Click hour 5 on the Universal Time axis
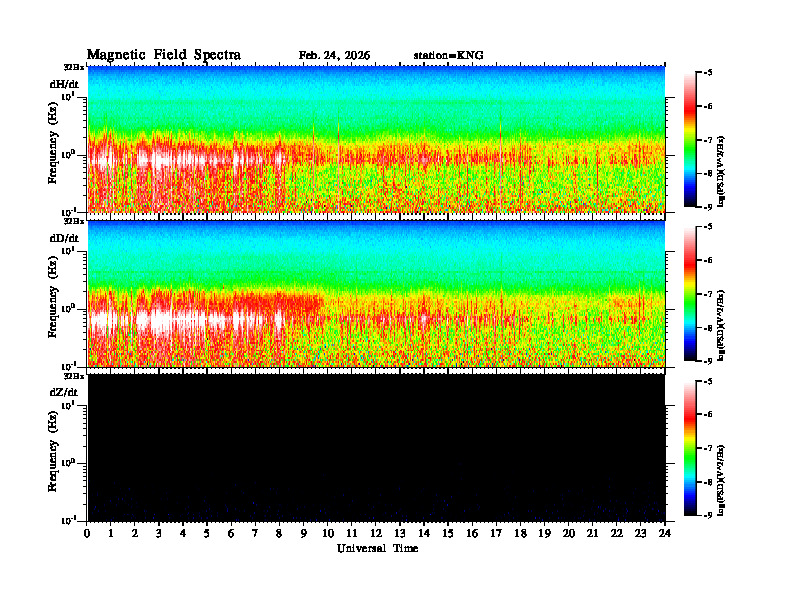This screenshot has width=792, height=612. (207, 534)
